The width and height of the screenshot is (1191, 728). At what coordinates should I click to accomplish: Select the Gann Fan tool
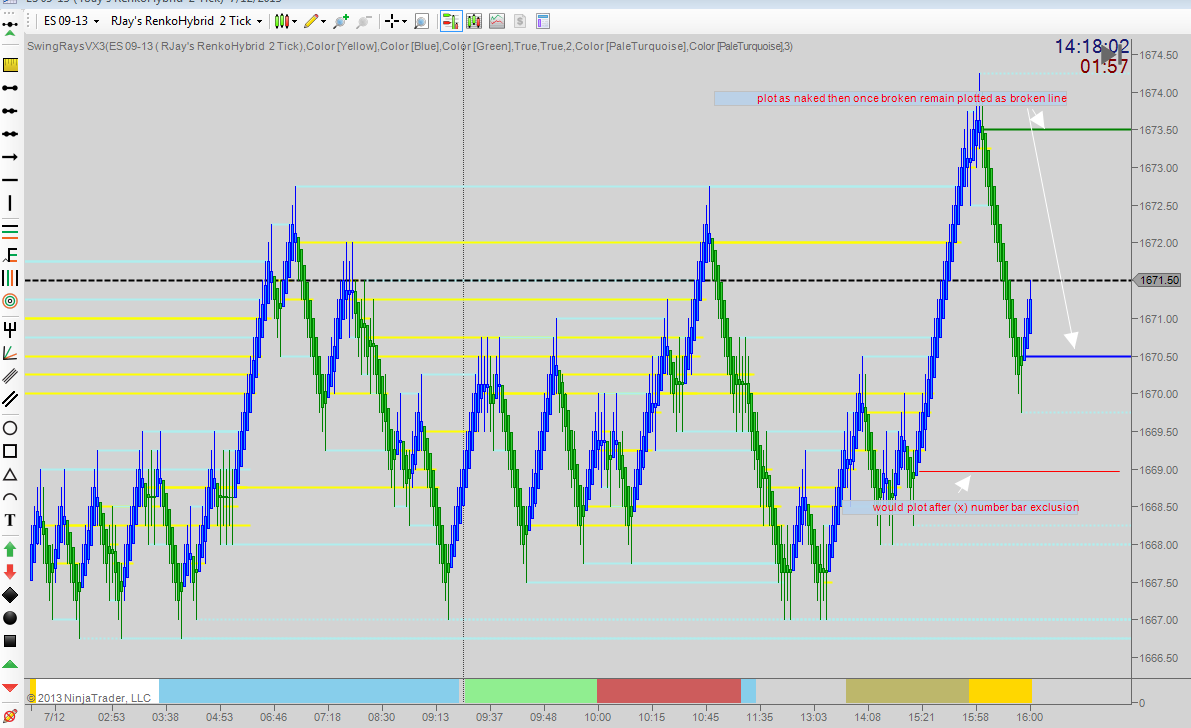[10, 353]
